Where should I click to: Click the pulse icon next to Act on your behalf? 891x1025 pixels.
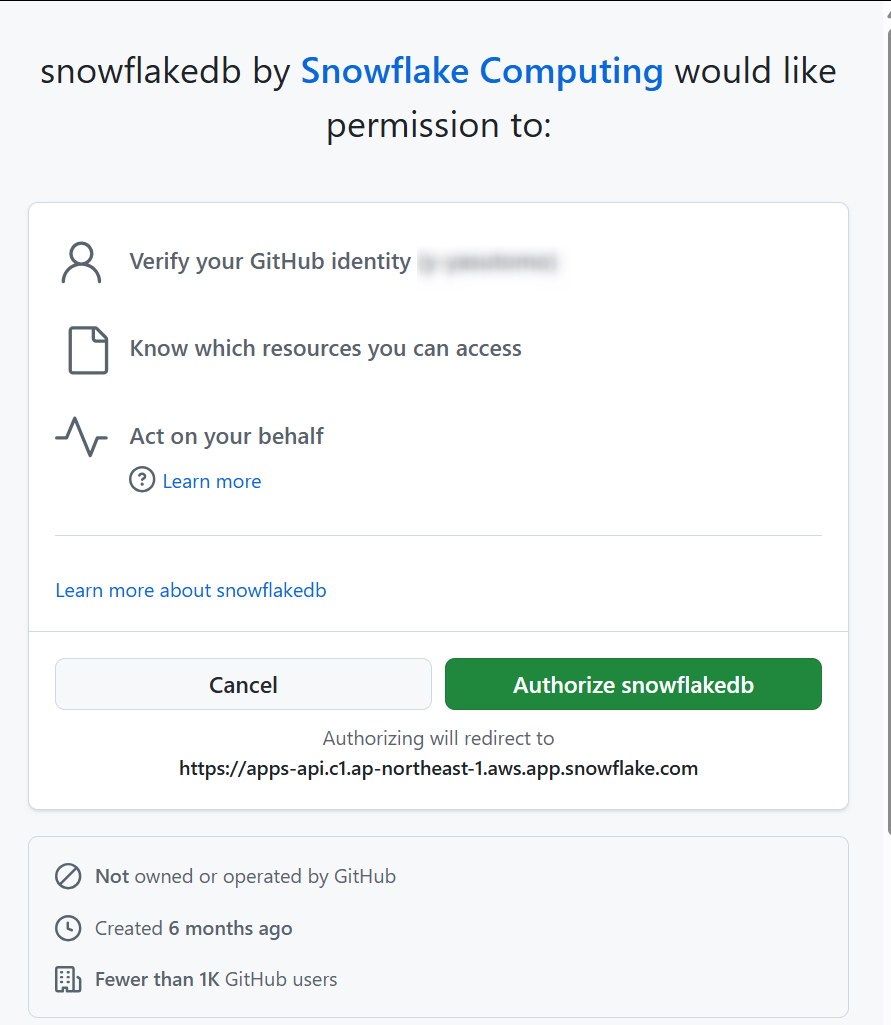coord(81,436)
